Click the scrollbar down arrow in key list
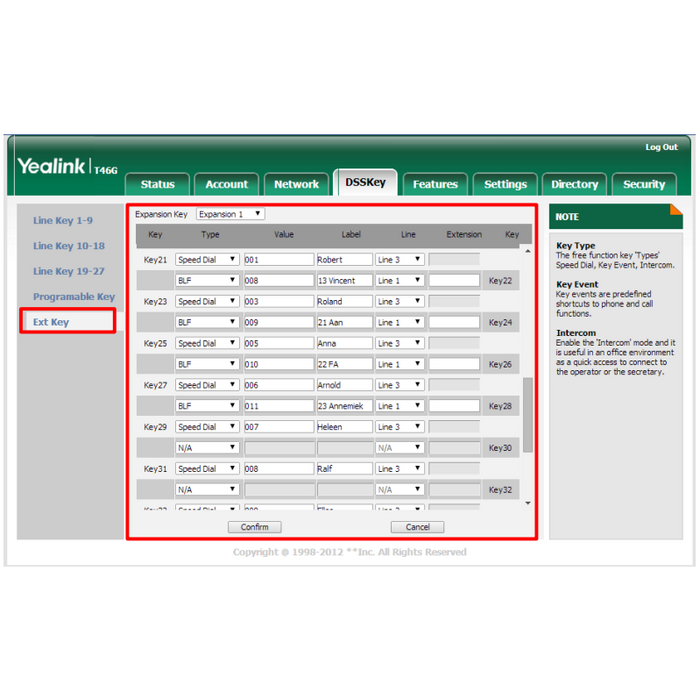 click(x=528, y=504)
